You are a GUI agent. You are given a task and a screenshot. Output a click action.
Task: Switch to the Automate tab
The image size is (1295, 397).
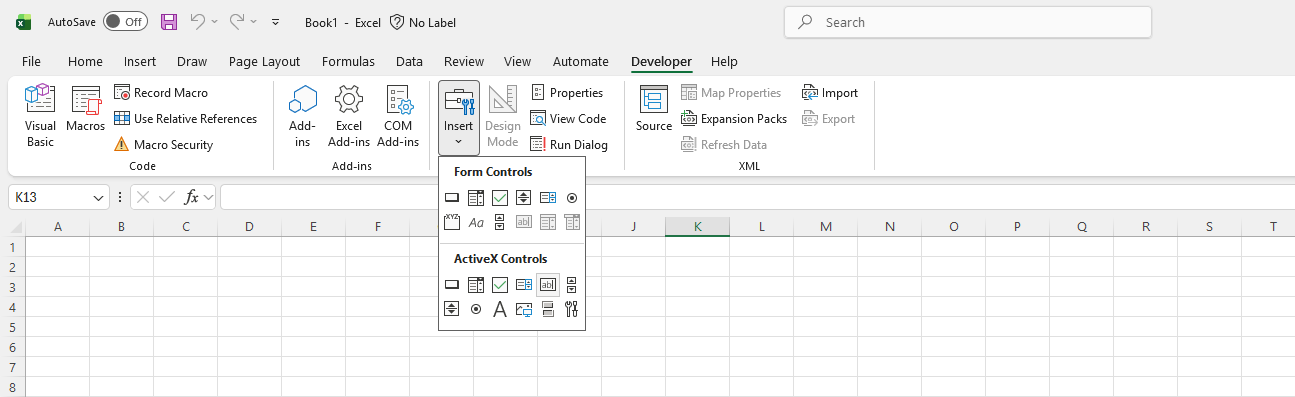point(580,61)
